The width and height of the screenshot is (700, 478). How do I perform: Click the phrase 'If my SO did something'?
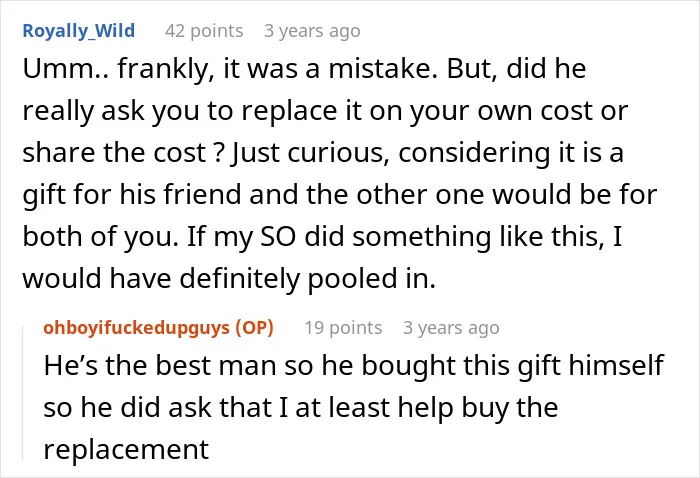(338, 237)
